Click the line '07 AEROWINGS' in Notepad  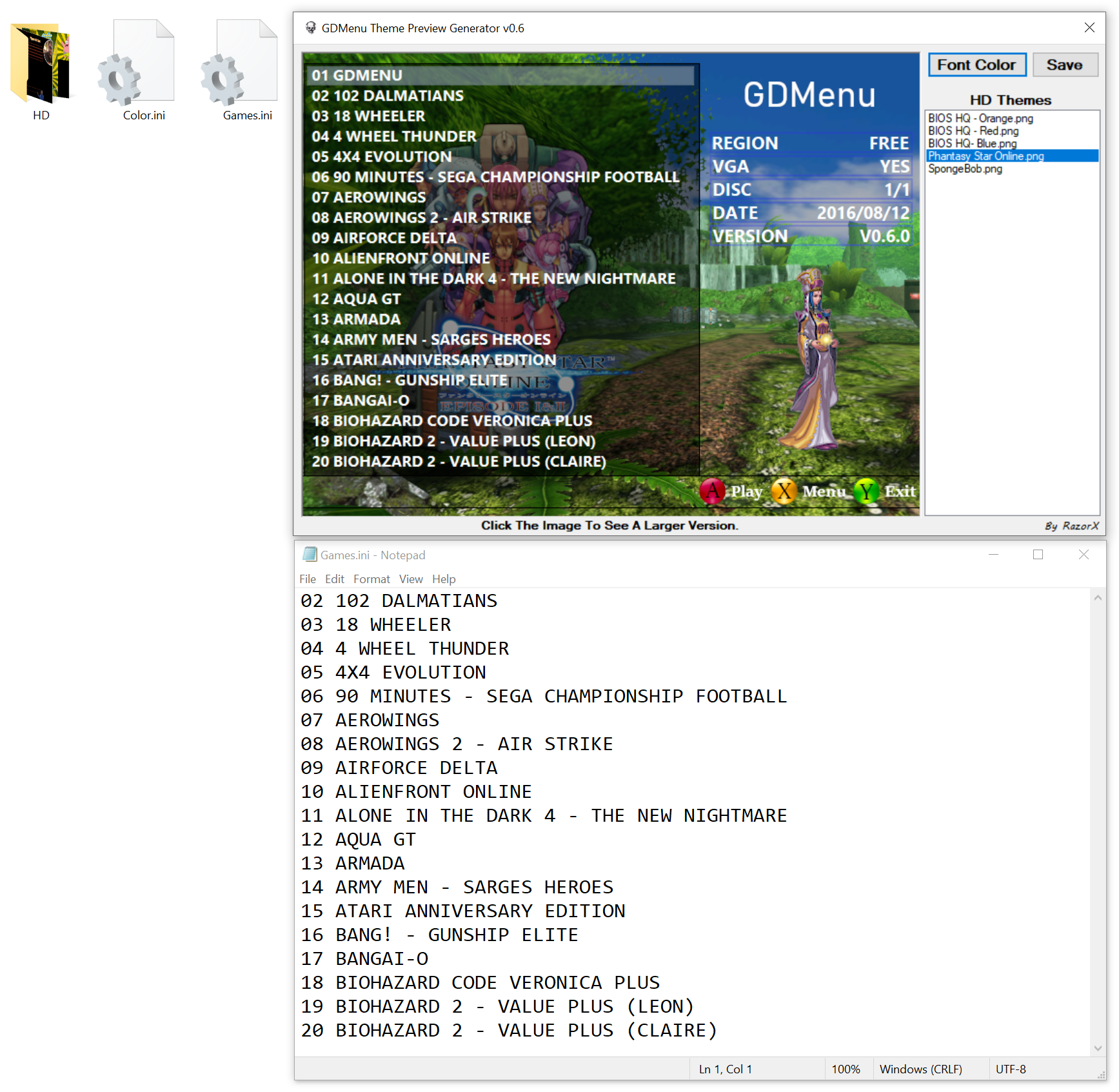370,720
